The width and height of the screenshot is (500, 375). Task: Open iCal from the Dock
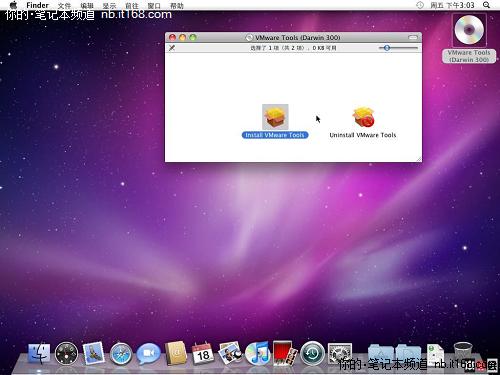click(203, 353)
